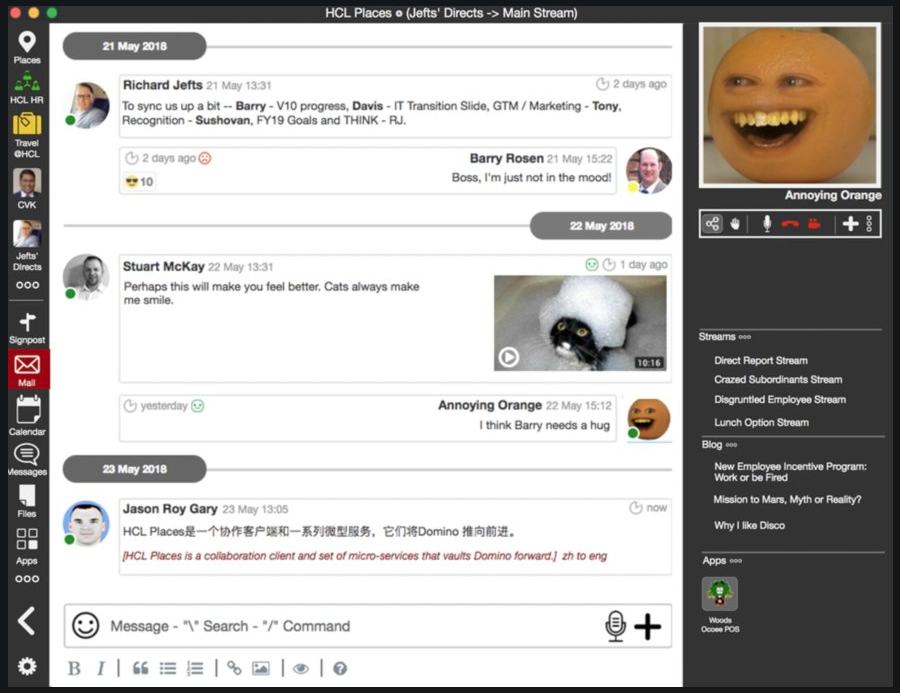Screen dimensions: 900x693
Task: Insert an image from the formatting bar
Action: (x=261, y=668)
